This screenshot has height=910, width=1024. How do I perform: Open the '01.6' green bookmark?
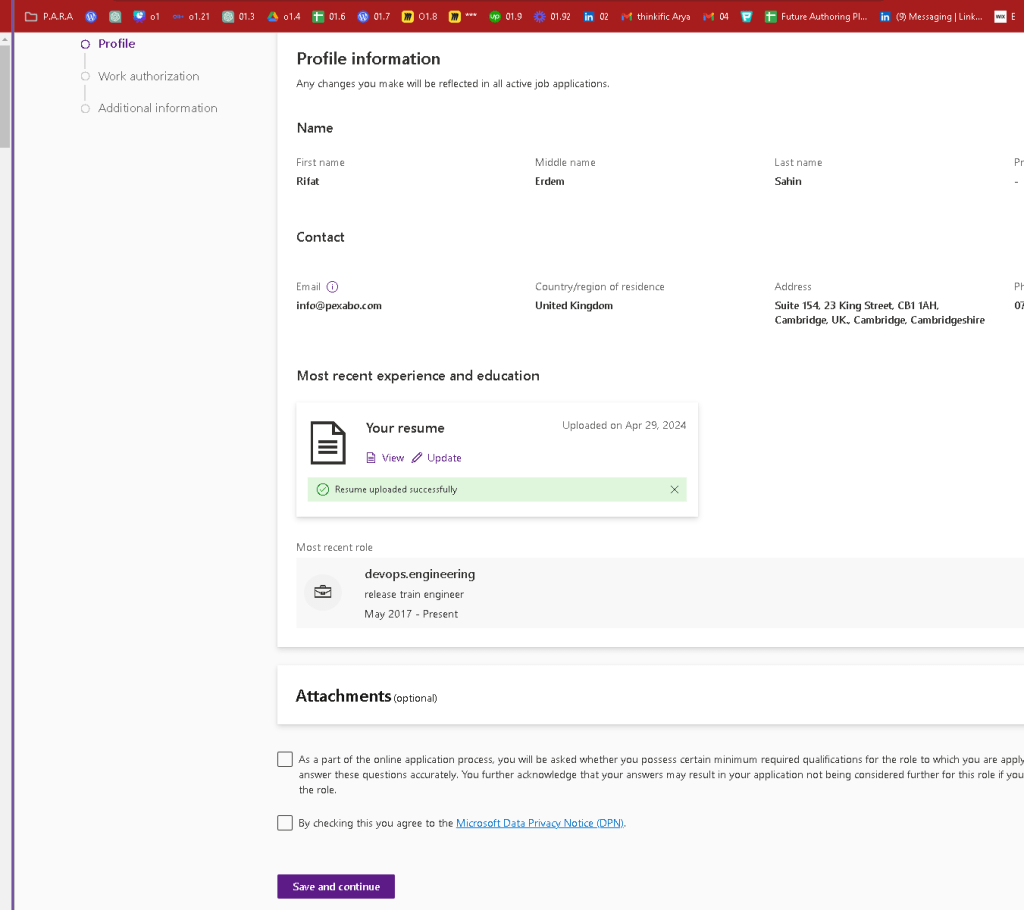(329, 16)
